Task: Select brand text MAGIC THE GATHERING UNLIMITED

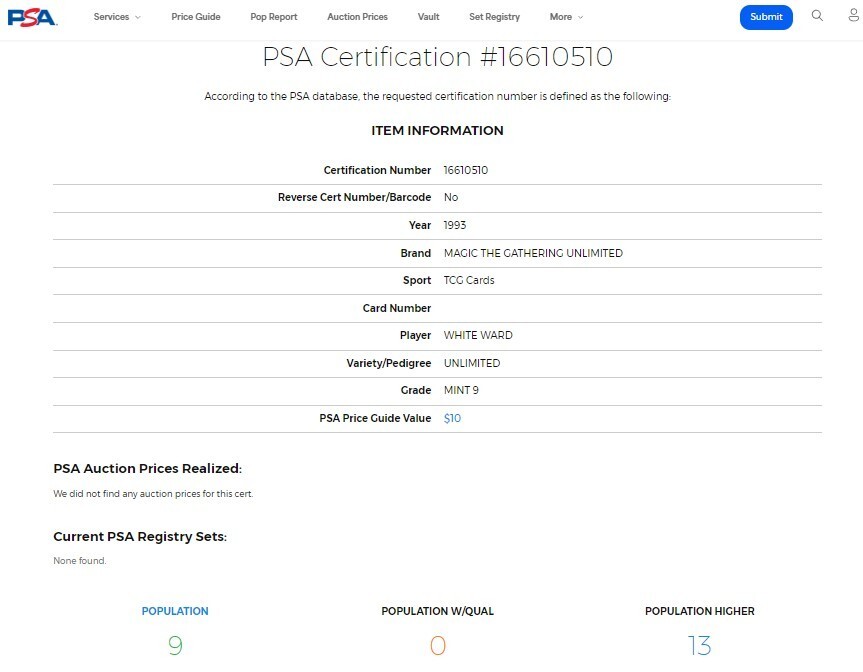Action: (x=533, y=253)
